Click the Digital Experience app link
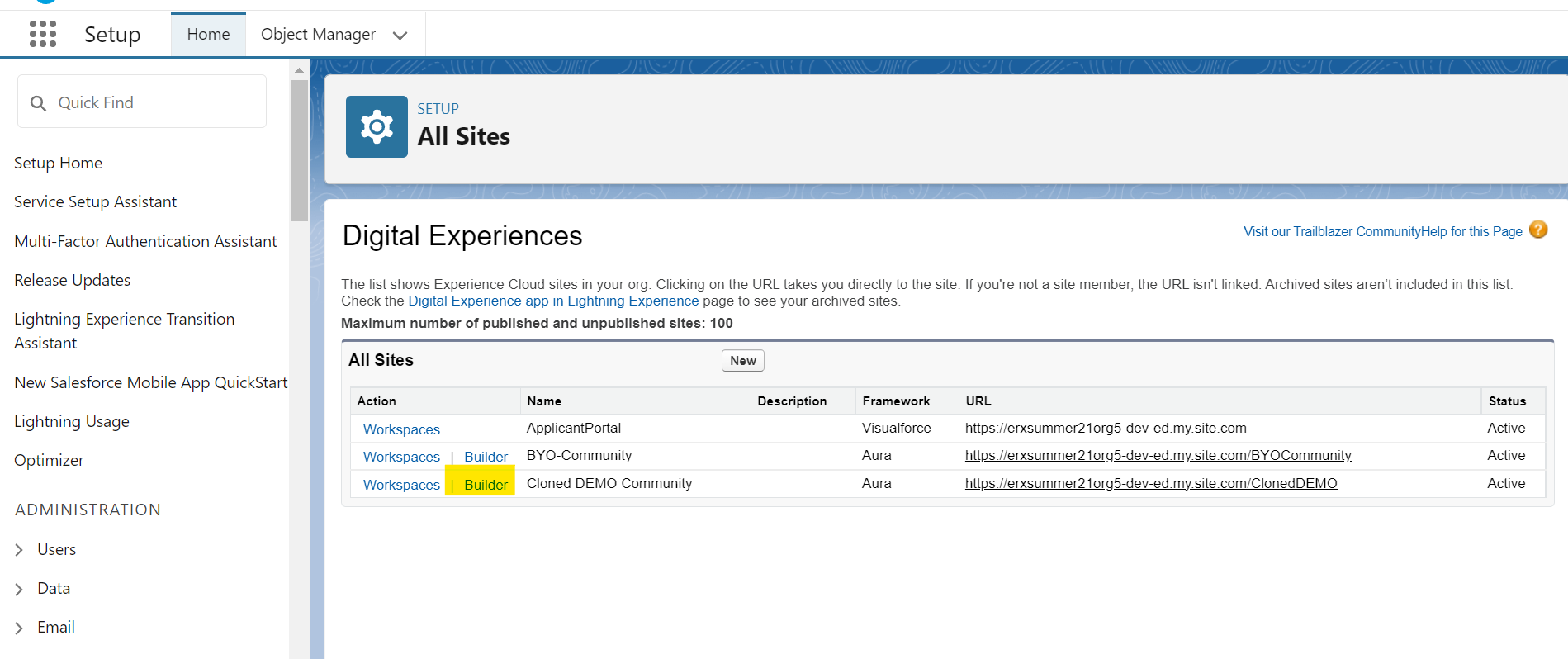The width and height of the screenshot is (1568, 659). 553,301
